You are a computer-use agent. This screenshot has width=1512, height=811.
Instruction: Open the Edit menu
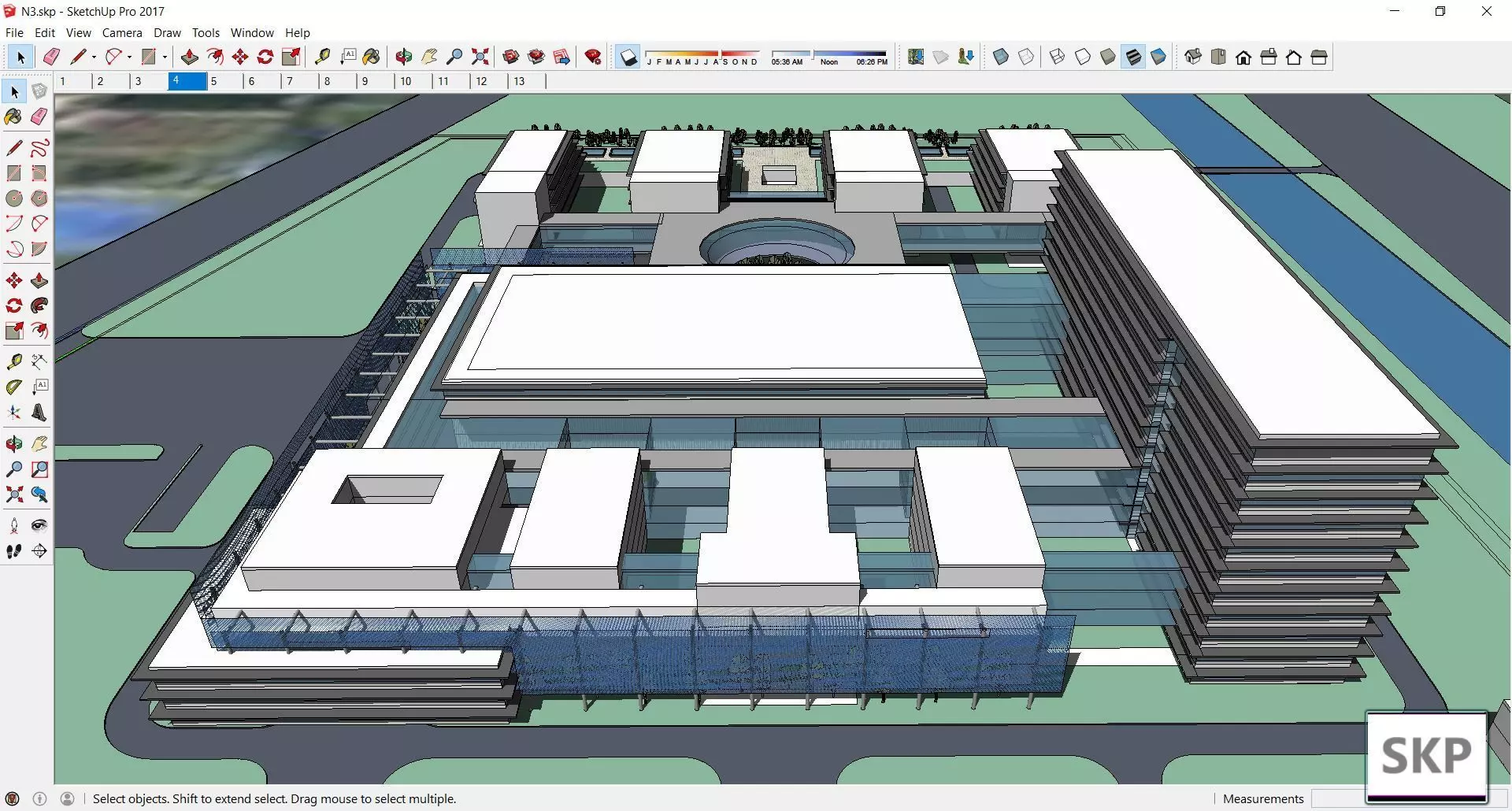[45, 32]
